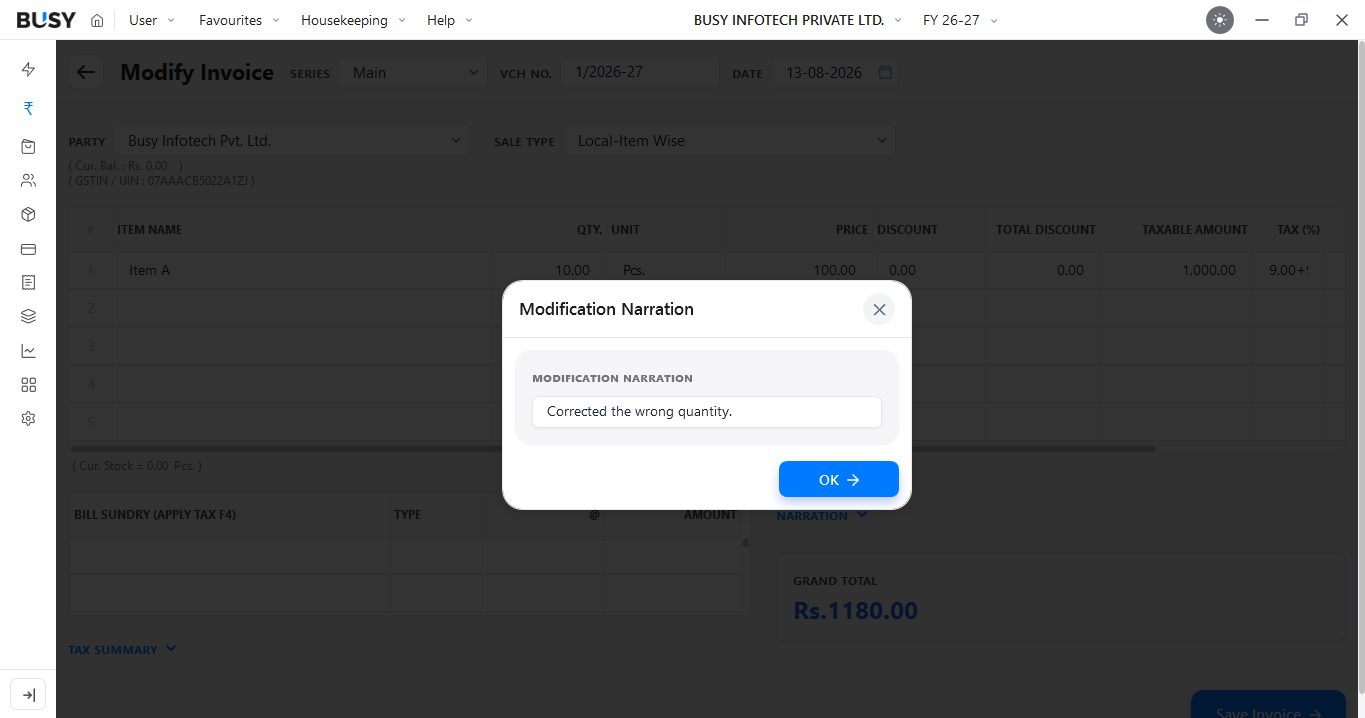Open the User menu
Screen dimensions: 1365x718
[x=152, y=20]
